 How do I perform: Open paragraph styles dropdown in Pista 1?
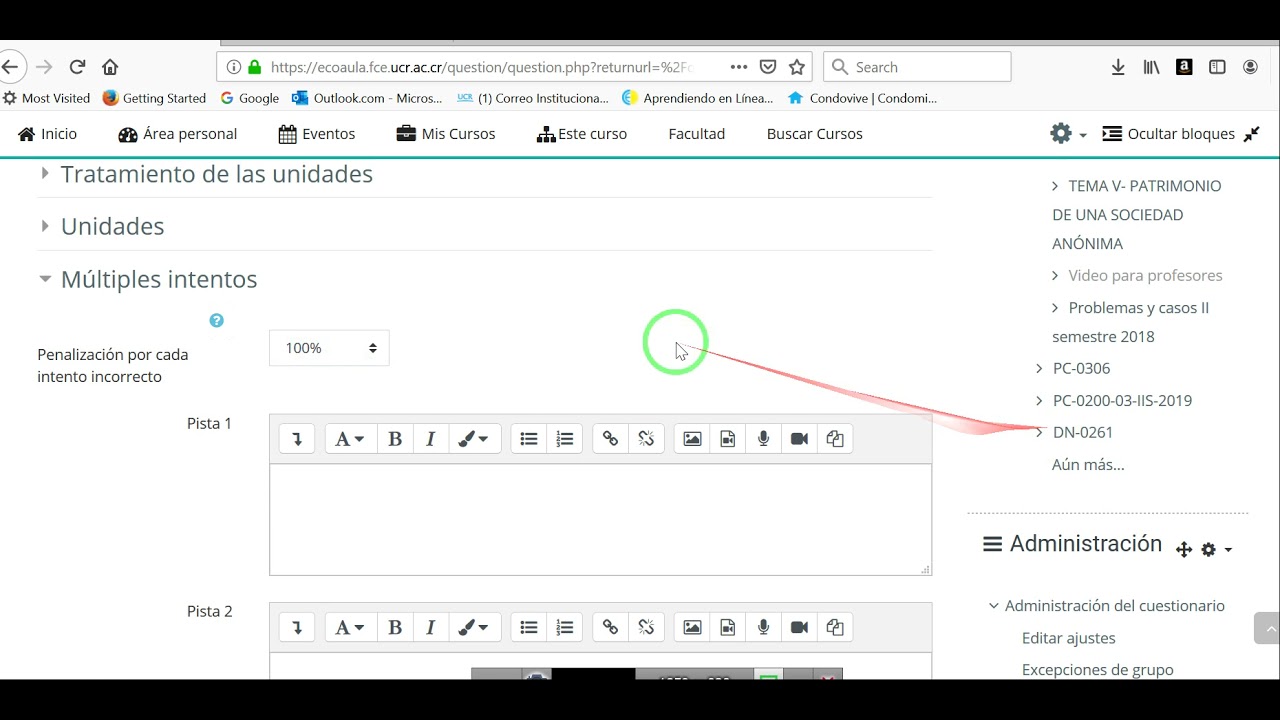coord(350,439)
